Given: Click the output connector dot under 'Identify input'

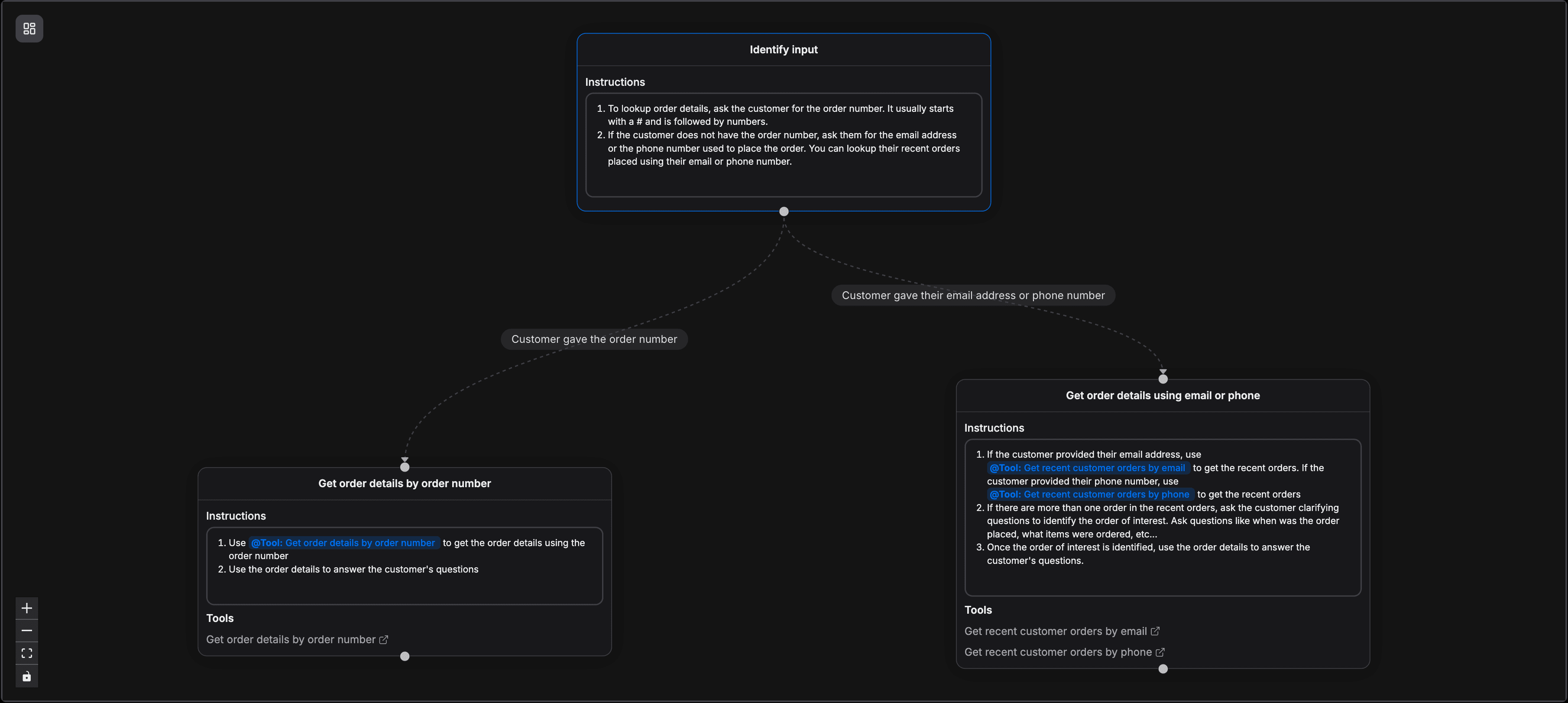Looking at the screenshot, I should [784, 212].
